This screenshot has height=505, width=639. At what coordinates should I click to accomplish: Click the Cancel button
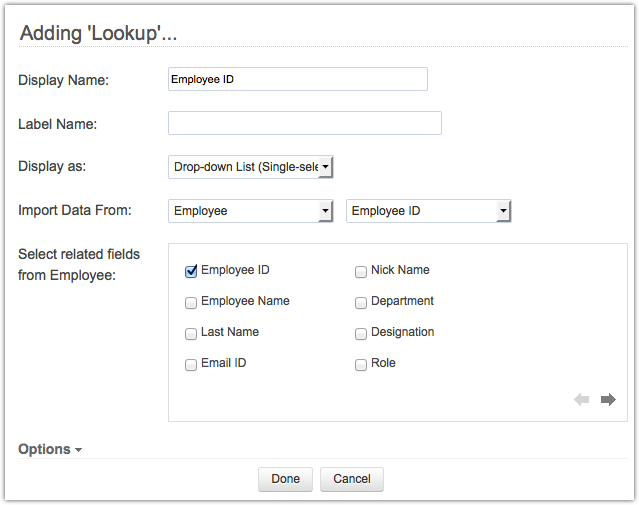[x=352, y=479]
